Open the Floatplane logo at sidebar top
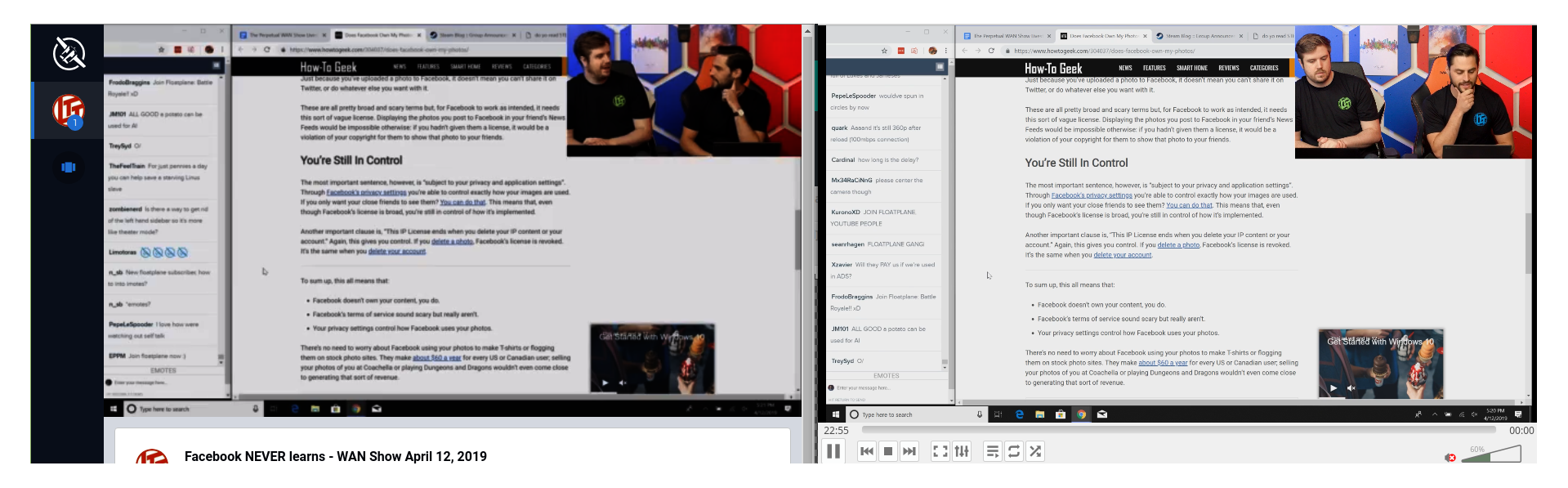Image resolution: width=1568 pixels, height=488 pixels. coord(69,53)
